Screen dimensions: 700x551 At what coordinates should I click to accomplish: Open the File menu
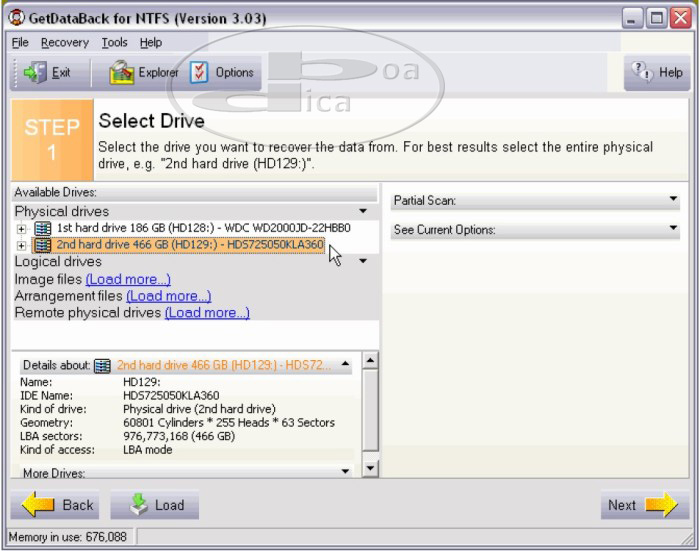pos(20,43)
